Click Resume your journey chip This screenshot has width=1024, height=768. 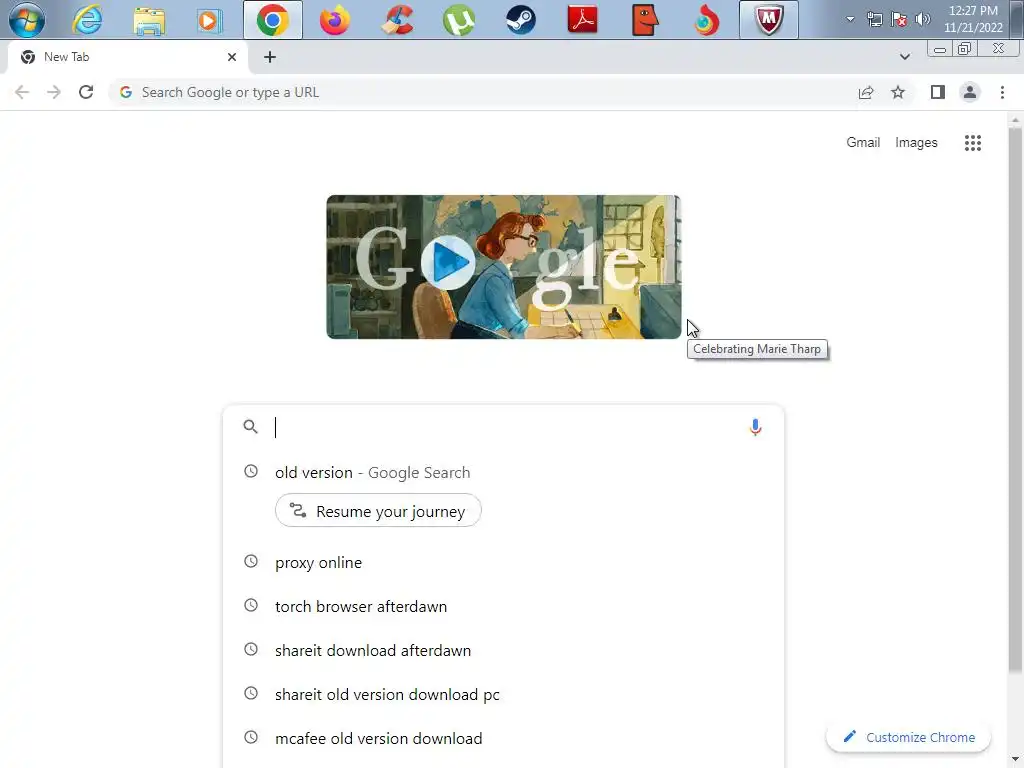pyautogui.click(x=378, y=511)
